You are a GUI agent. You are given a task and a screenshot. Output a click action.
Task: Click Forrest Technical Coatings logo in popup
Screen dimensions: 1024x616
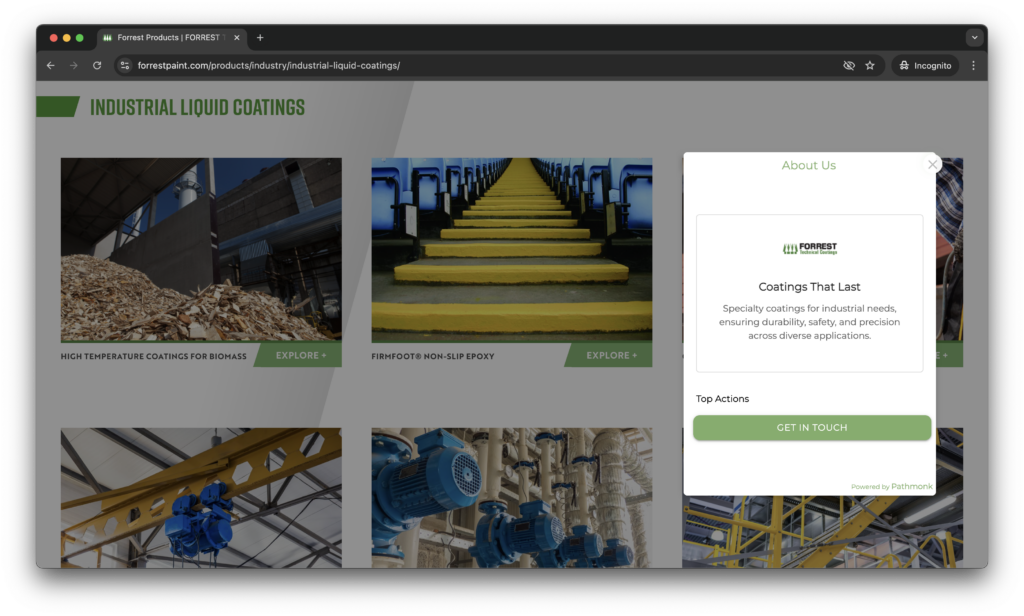point(810,249)
